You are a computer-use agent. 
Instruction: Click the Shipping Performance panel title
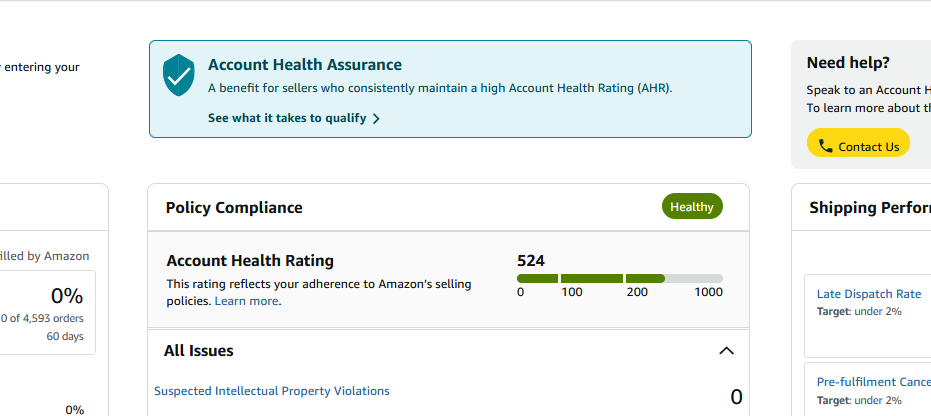pos(868,208)
